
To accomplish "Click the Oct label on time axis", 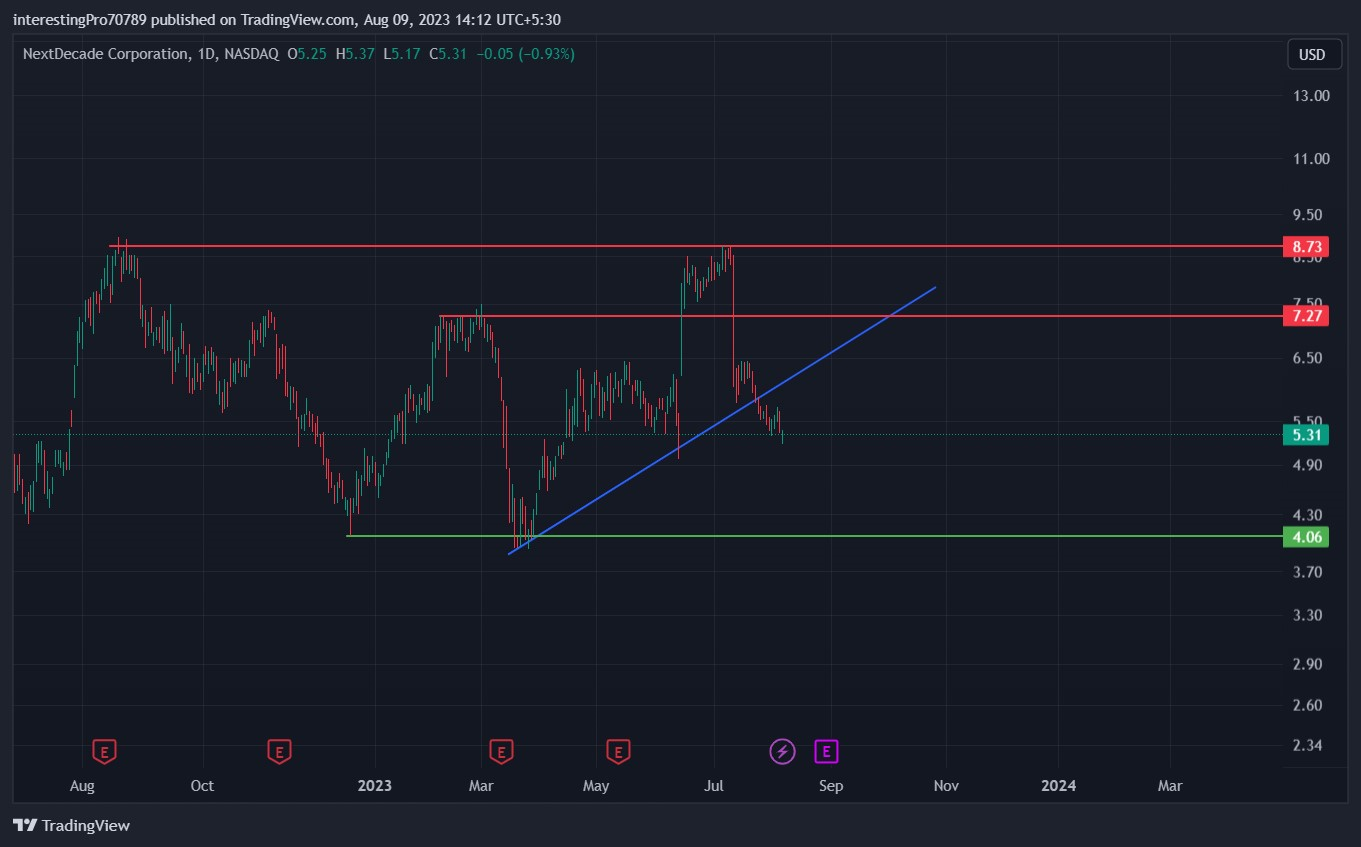I will (x=202, y=786).
